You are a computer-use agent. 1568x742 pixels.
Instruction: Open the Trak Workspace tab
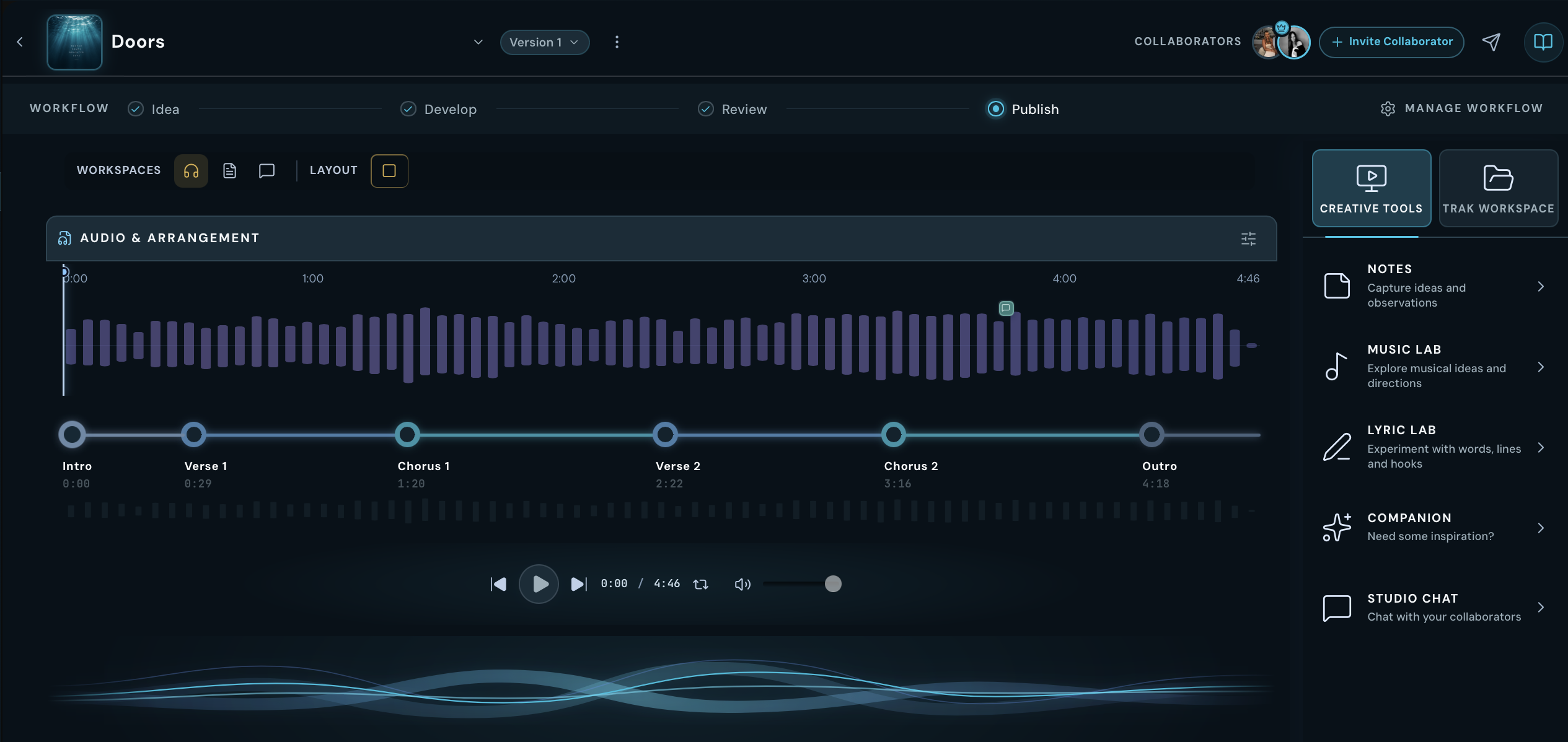(1499, 188)
